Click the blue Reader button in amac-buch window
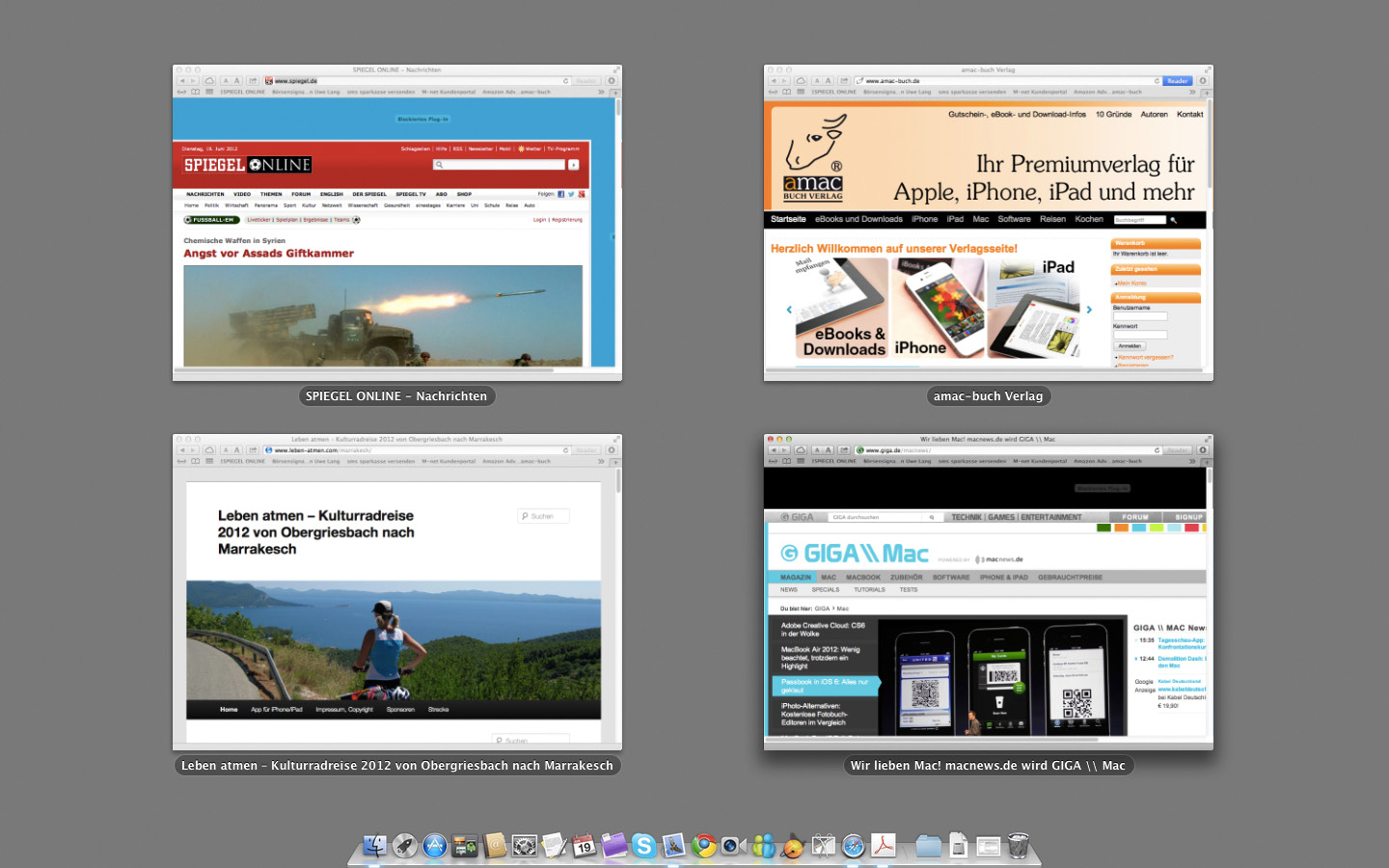1389x868 pixels. click(1177, 81)
